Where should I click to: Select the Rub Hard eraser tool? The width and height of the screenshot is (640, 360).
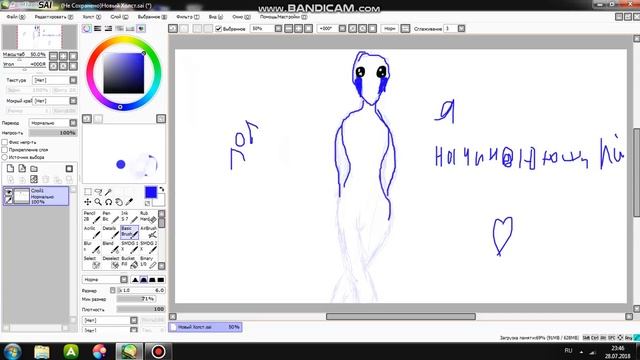[148, 217]
